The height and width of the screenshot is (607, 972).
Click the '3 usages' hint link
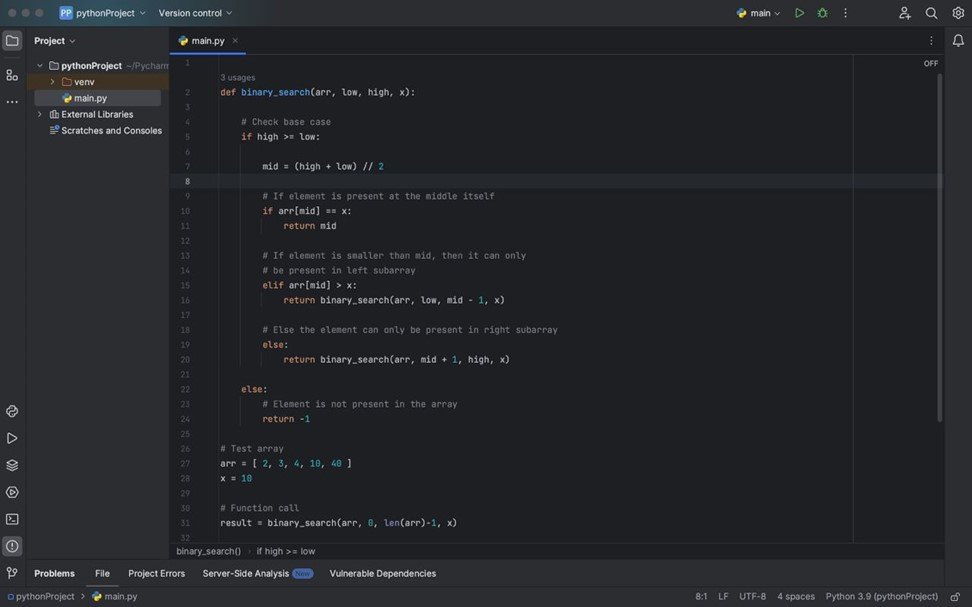[x=237, y=78]
